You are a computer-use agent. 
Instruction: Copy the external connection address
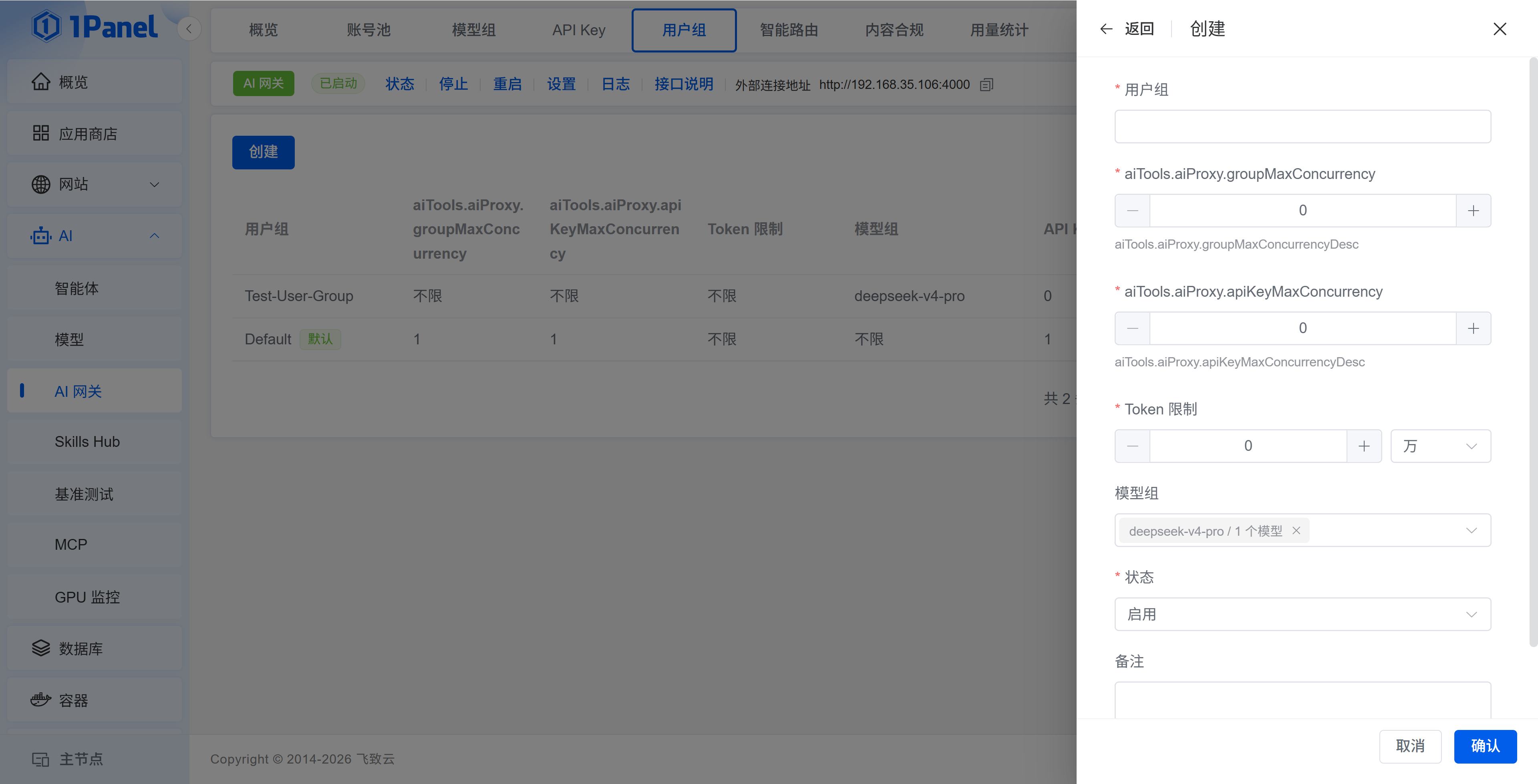(986, 85)
